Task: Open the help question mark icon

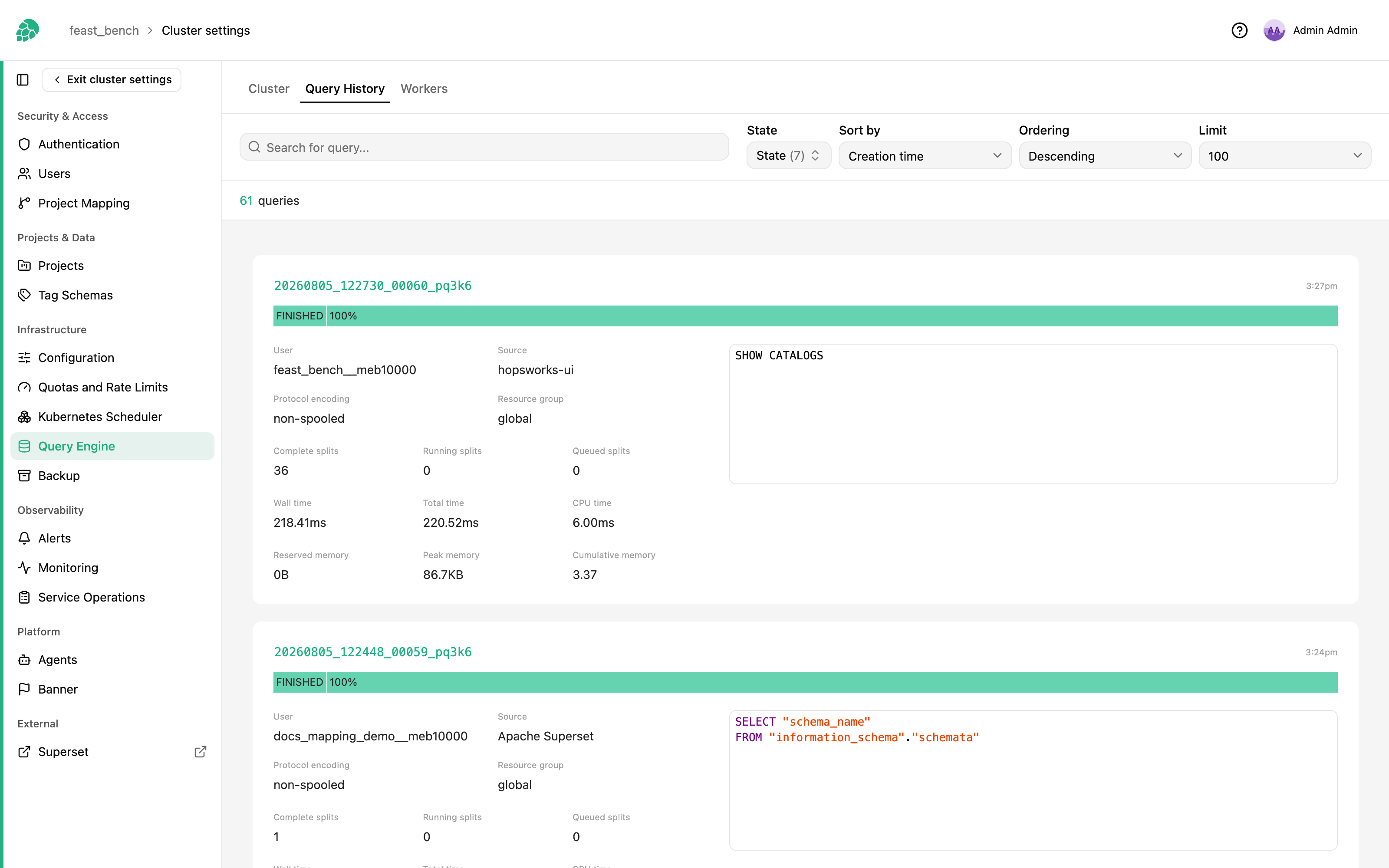Action: point(1239,30)
